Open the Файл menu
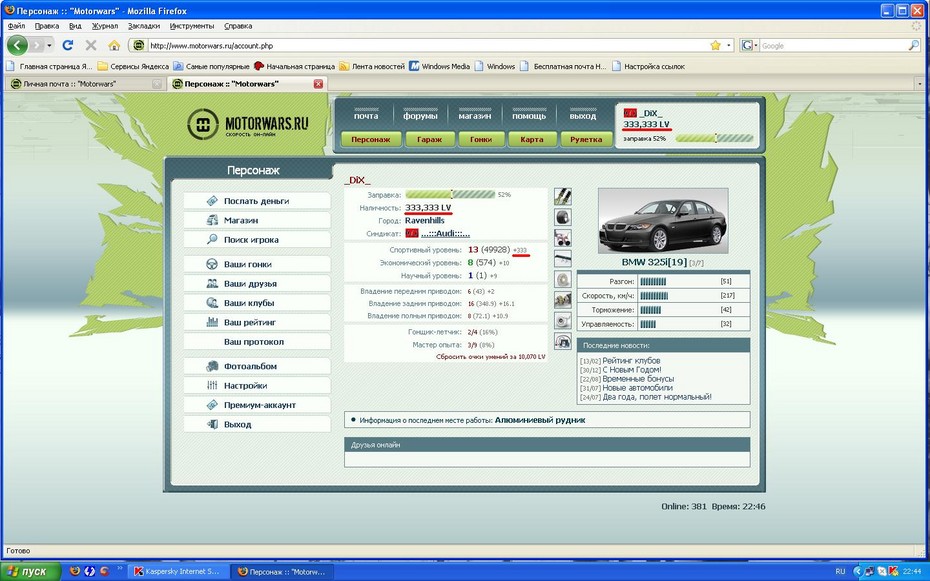 tap(16, 26)
